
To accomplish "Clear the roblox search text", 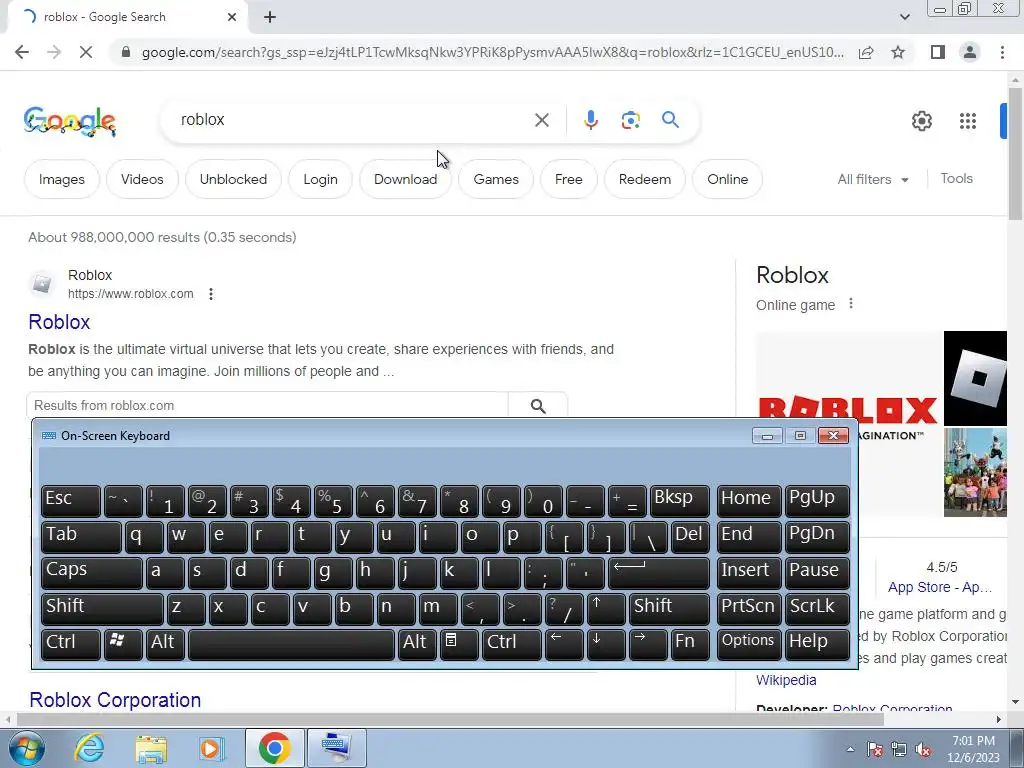I will [541, 120].
